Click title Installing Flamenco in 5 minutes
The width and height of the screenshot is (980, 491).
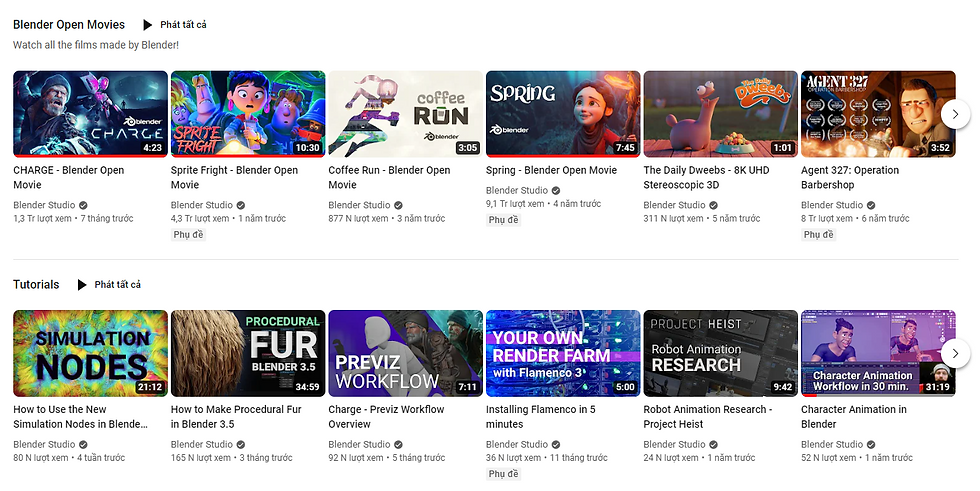click(x=541, y=417)
